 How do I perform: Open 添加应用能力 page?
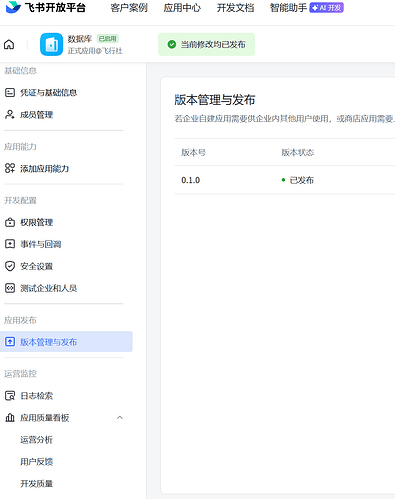pyautogui.click(x=44, y=169)
